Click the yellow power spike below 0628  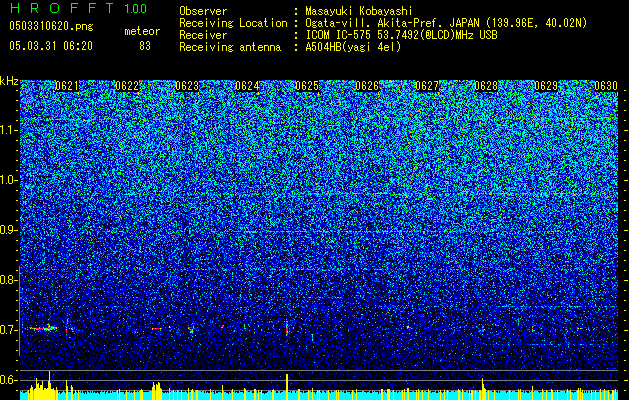click(483, 389)
